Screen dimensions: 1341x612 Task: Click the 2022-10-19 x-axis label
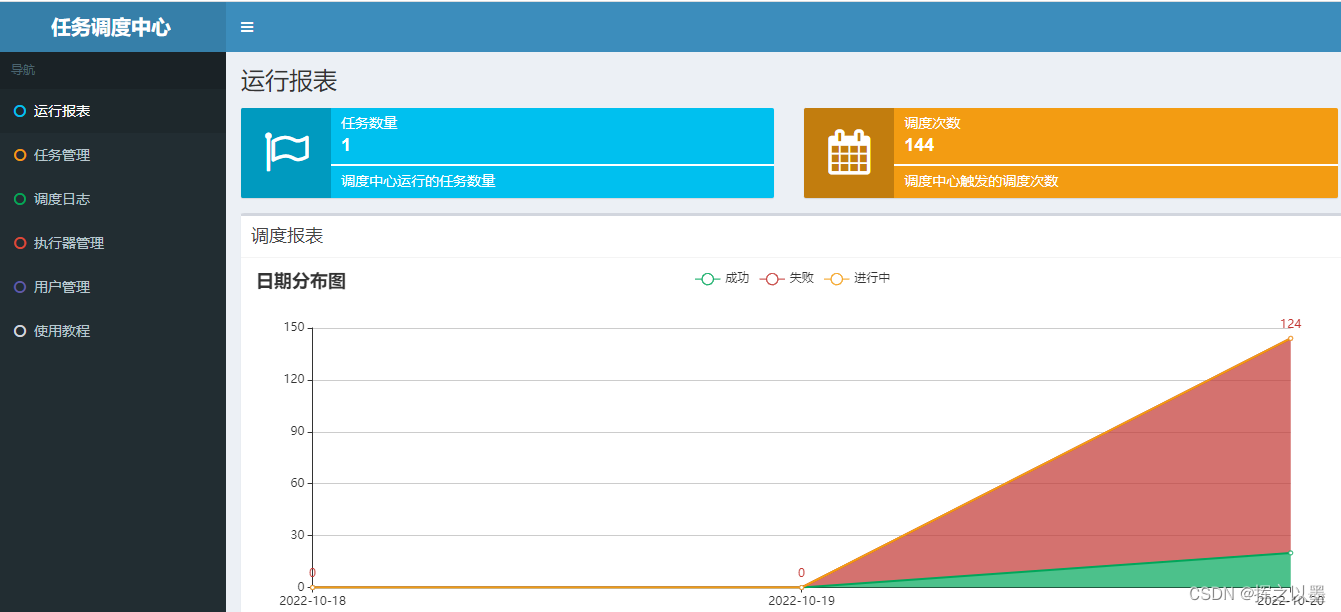pos(801,601)
